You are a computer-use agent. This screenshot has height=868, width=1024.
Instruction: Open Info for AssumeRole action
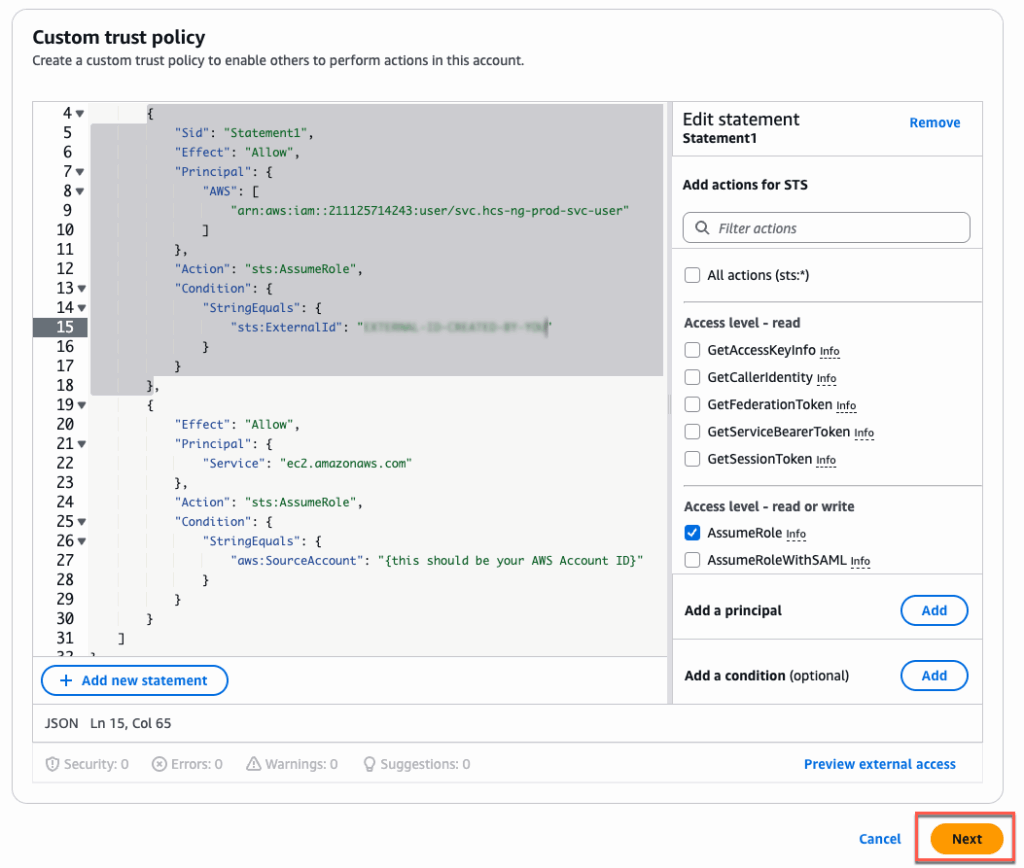click(x=796, y=534)
